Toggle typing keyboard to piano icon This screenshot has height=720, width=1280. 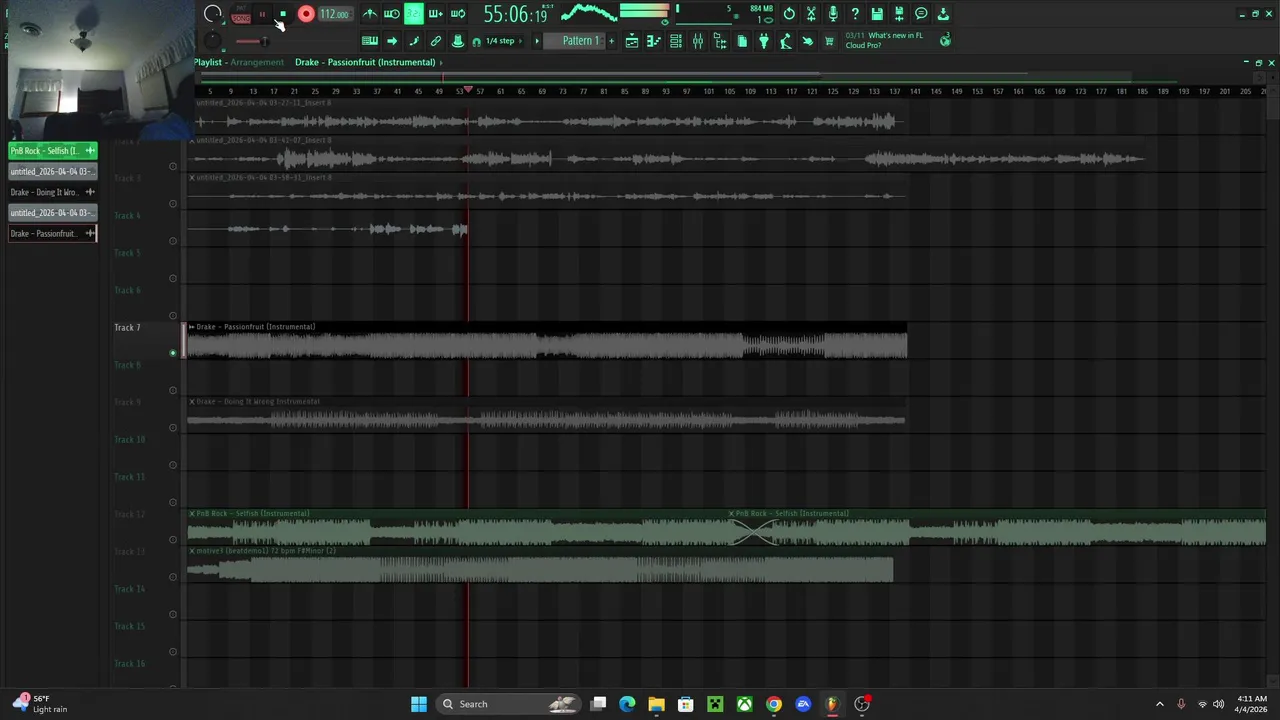(x=370, y=41)
